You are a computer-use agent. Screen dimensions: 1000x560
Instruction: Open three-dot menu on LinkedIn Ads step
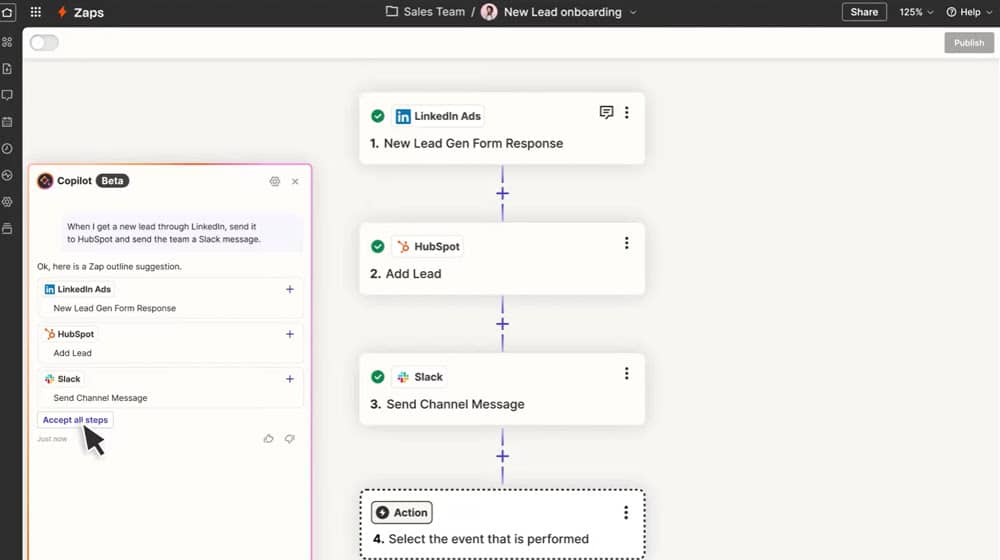[626, 112]
